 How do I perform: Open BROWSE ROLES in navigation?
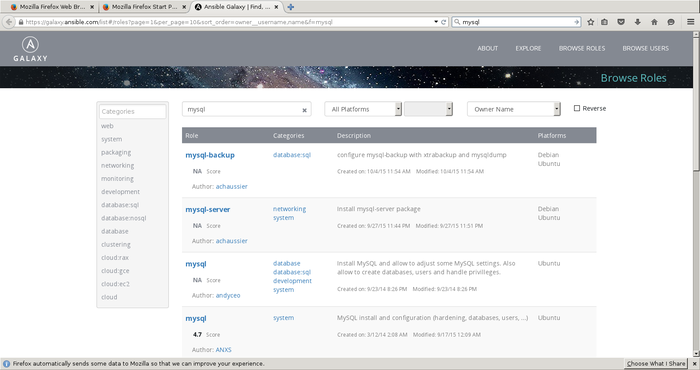pyautogui.click(x=582, y=48)
